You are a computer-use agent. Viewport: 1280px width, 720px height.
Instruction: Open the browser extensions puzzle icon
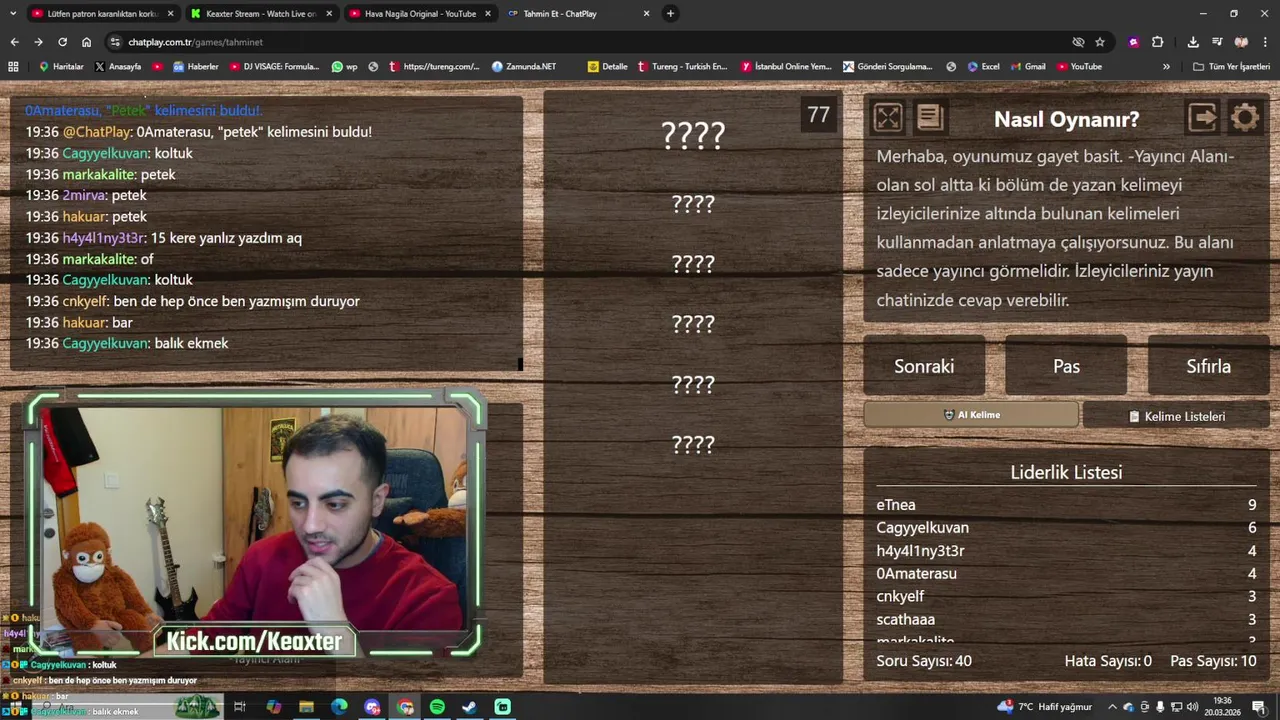(1157, 42)
